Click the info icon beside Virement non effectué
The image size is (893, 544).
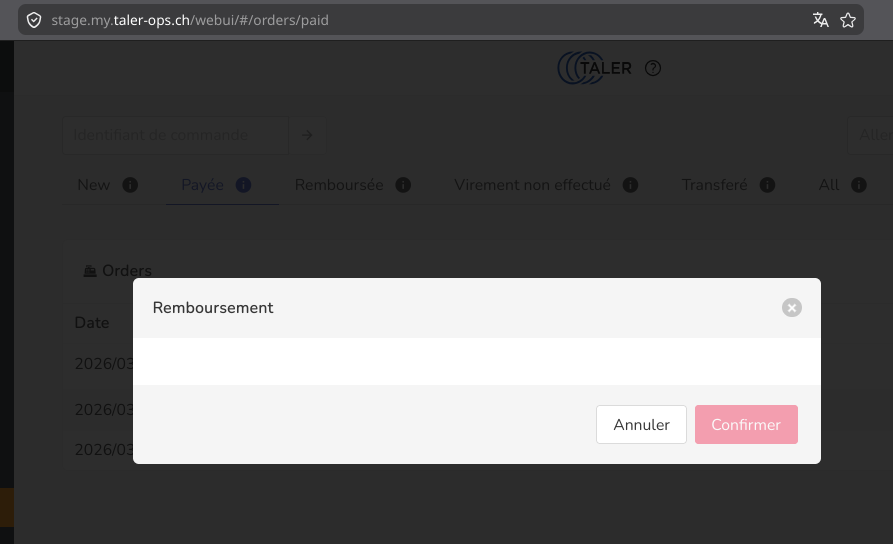[630, 185]
